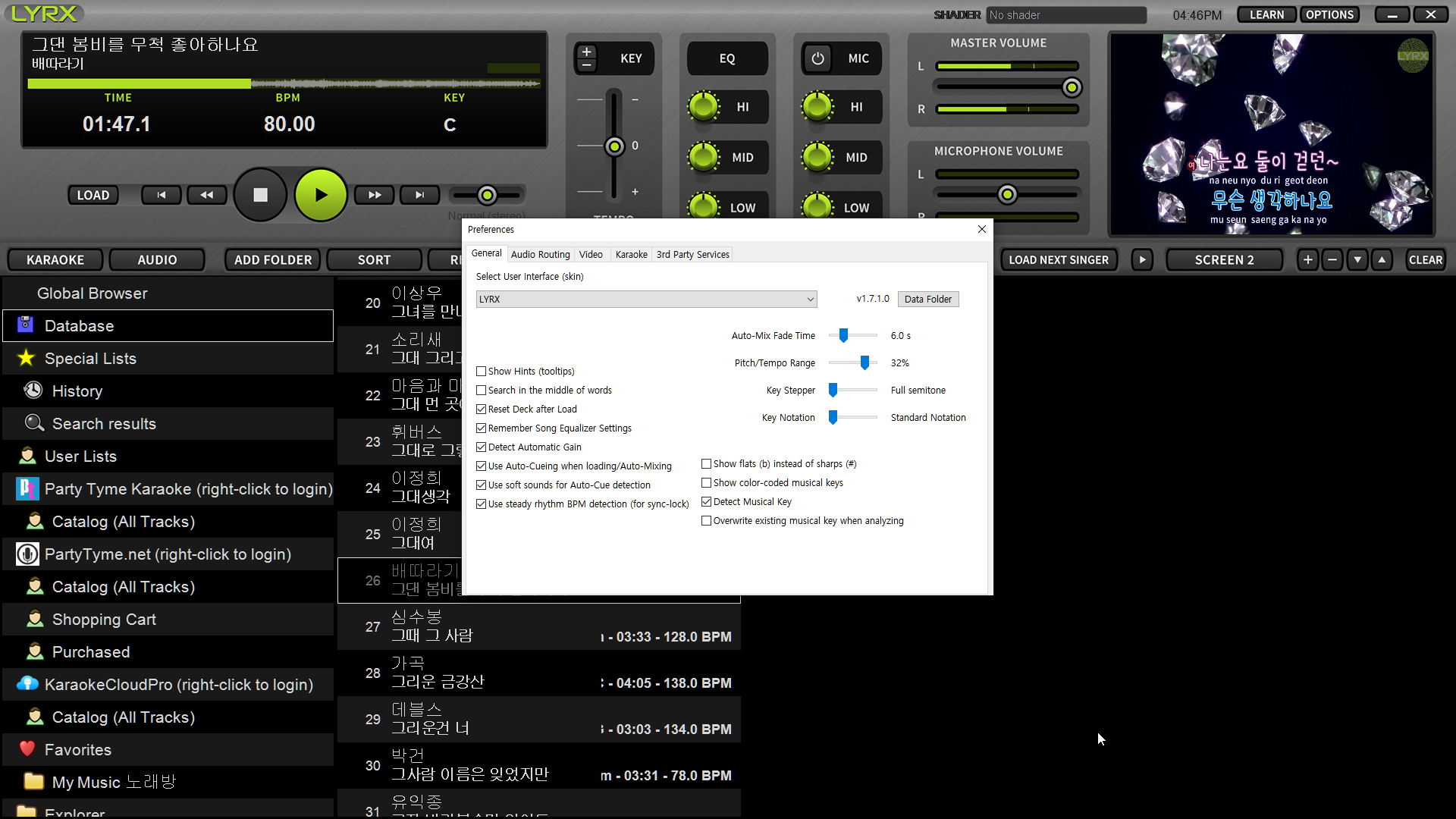Screen dimensions: 1456x819
Task: Open the skin selection dropdown (LYRX)
Action: pos(646,300)
